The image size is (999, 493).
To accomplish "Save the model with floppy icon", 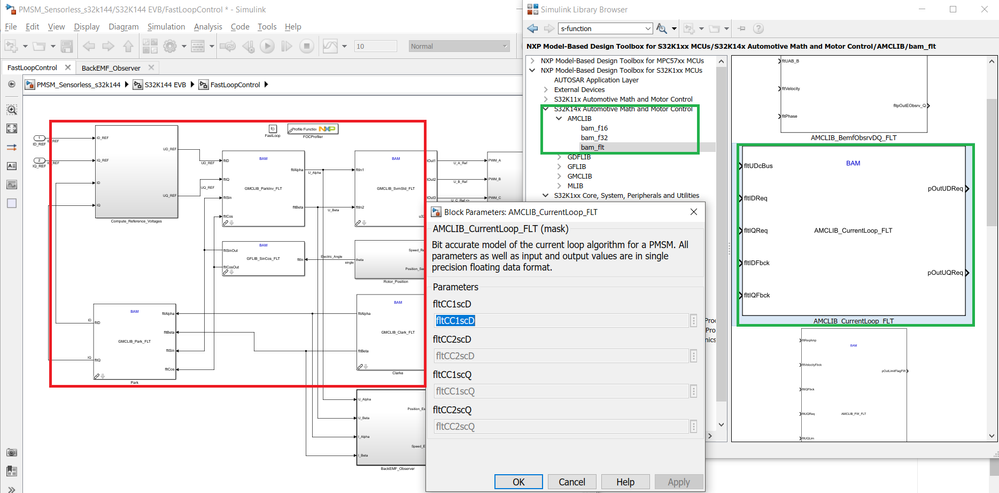I will point(66,46).
